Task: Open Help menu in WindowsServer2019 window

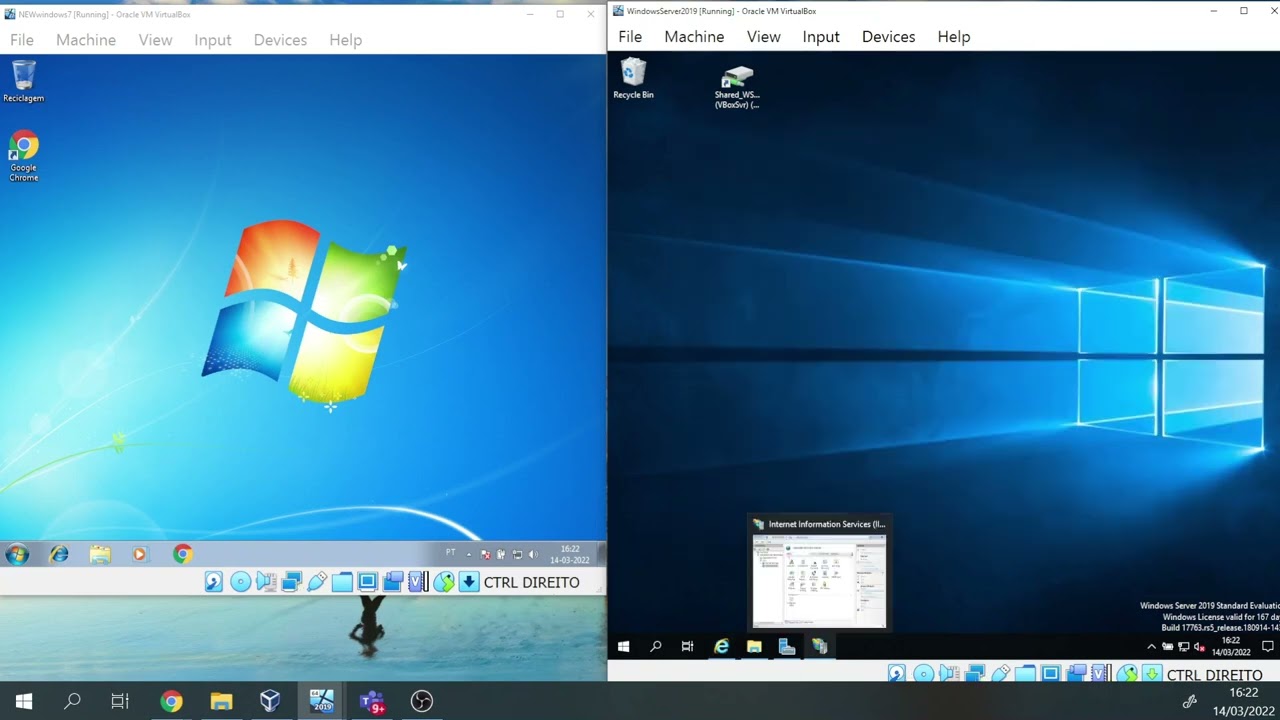Action: (x=953, y=37)
